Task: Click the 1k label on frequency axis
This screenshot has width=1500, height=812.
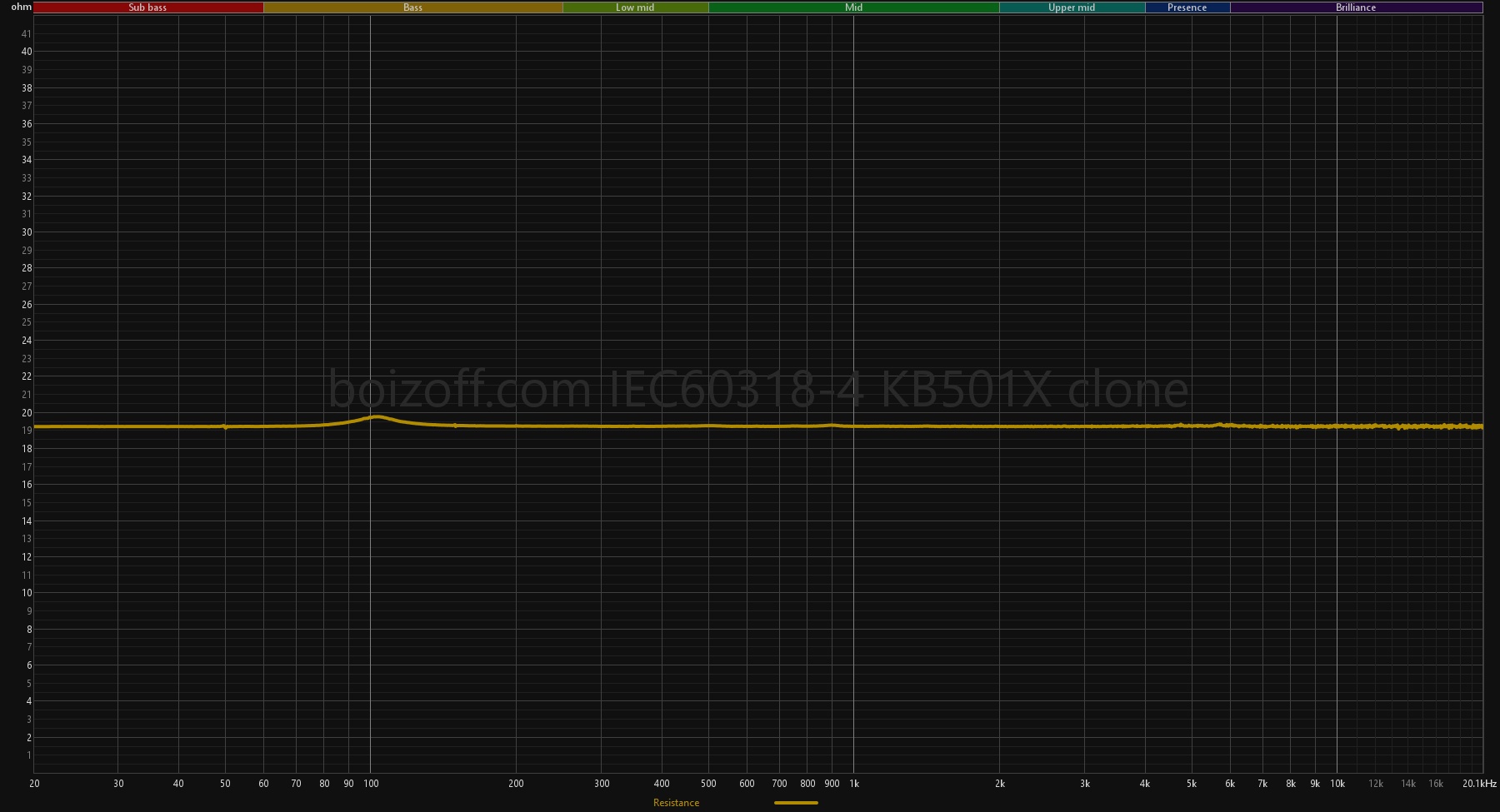Action: 854,784
